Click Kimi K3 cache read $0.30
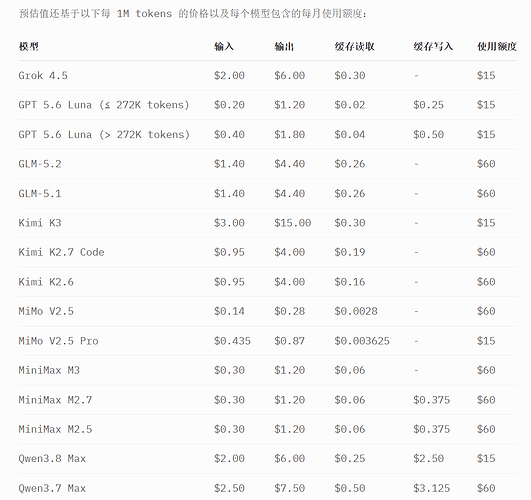Viewport: 531px width, 500px height. 350,223
